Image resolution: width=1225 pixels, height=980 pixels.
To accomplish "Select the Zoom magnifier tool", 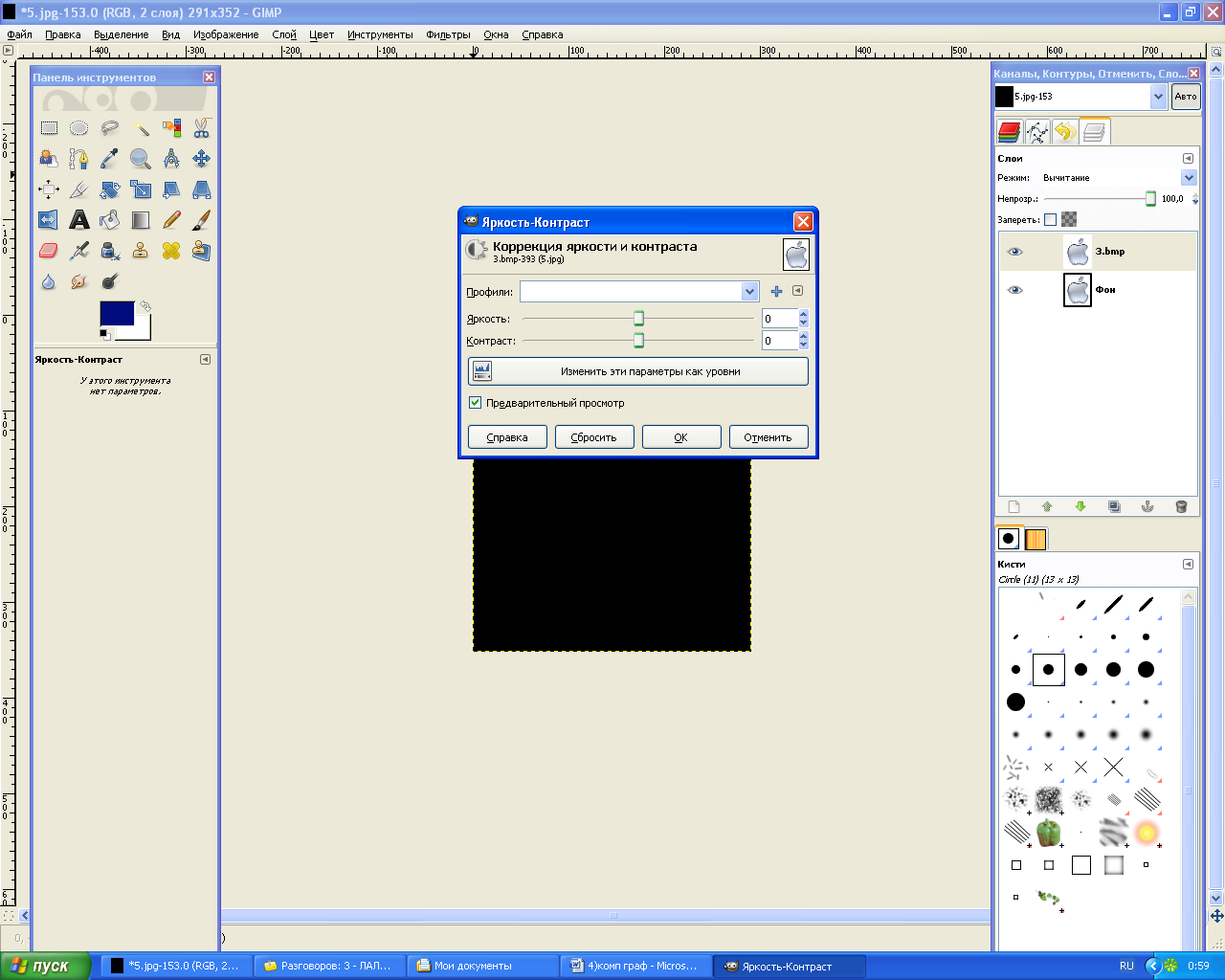I will tap(141, 159).
